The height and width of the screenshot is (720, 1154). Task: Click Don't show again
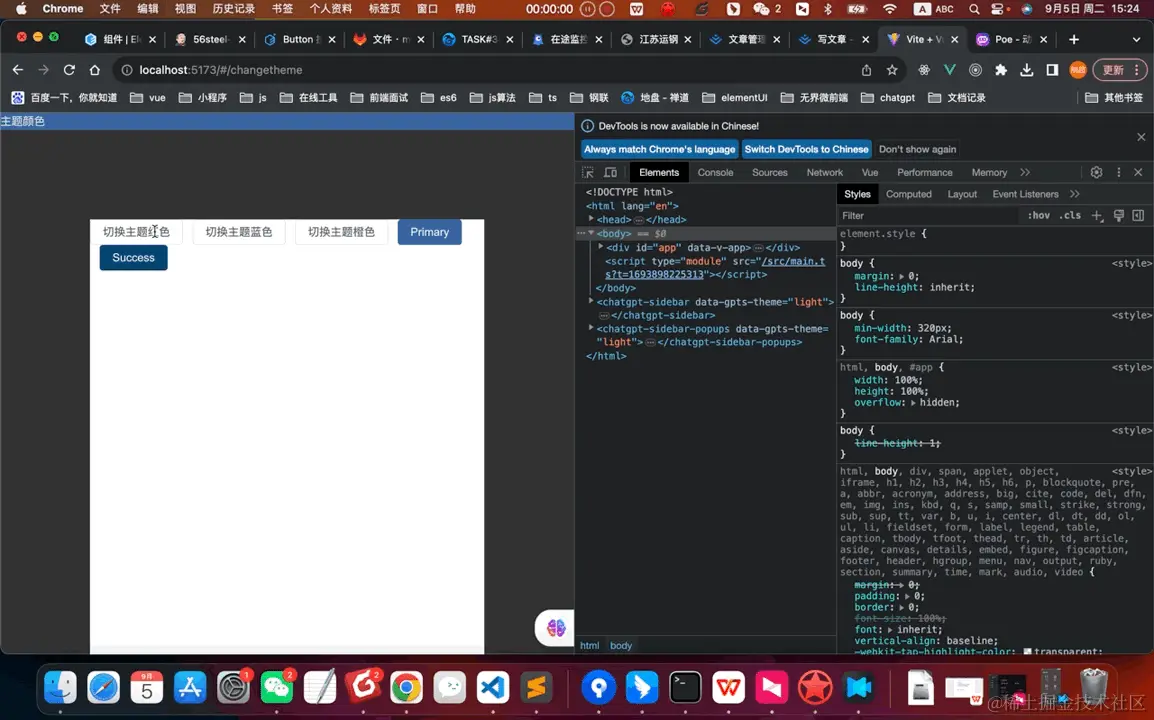coord(917,149)
